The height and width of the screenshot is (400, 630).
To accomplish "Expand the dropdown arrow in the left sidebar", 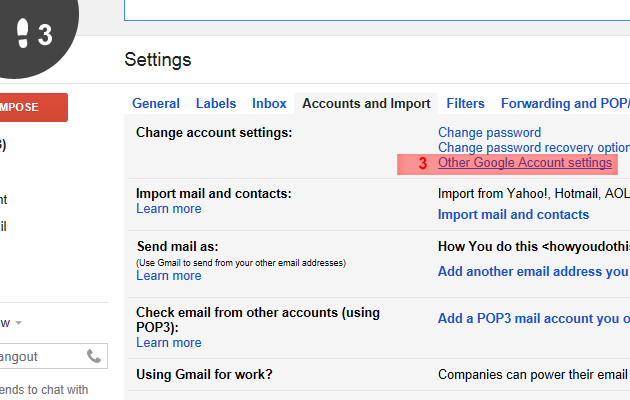I will pos(18,323).
